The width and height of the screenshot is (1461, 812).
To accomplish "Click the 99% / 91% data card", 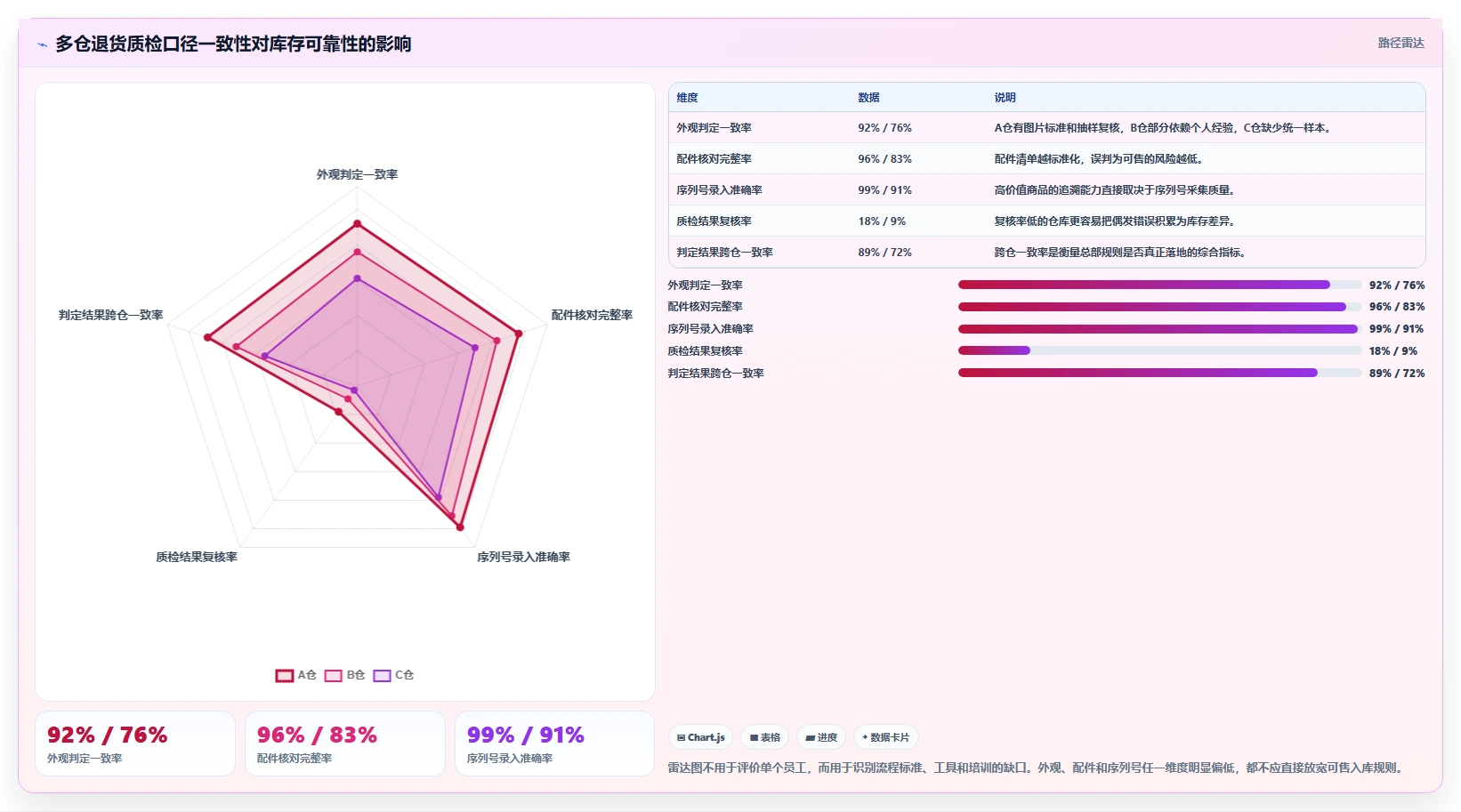I will 555,744.
